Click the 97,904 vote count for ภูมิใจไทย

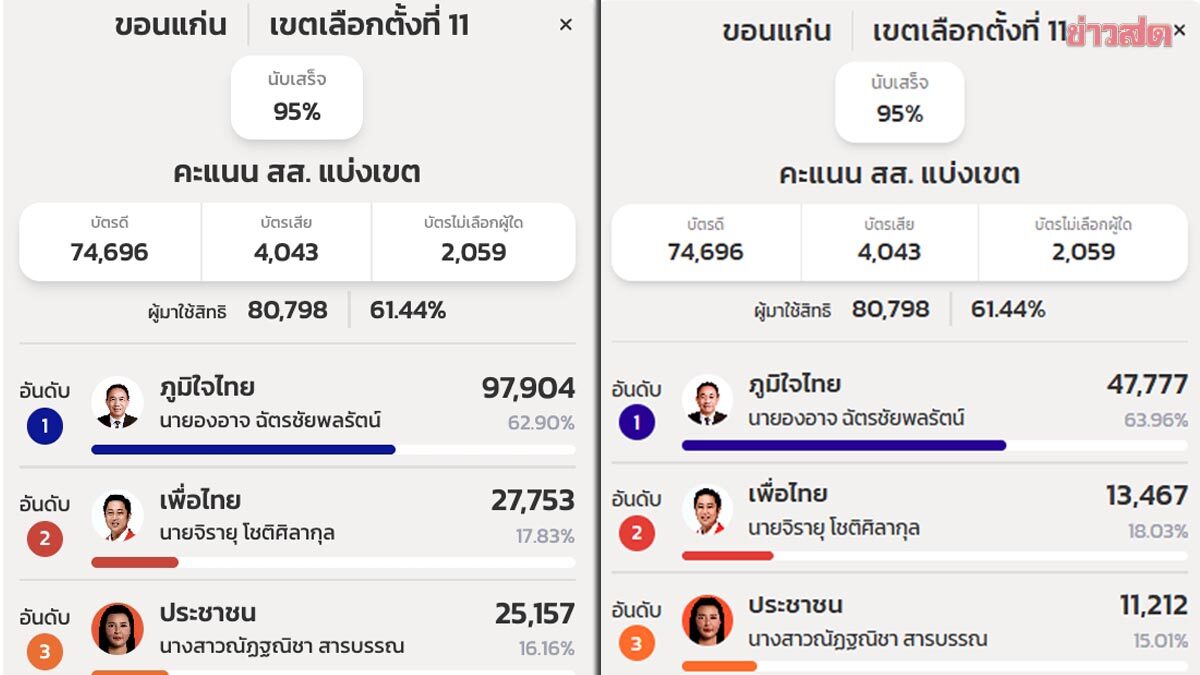[x=527, y=390]
